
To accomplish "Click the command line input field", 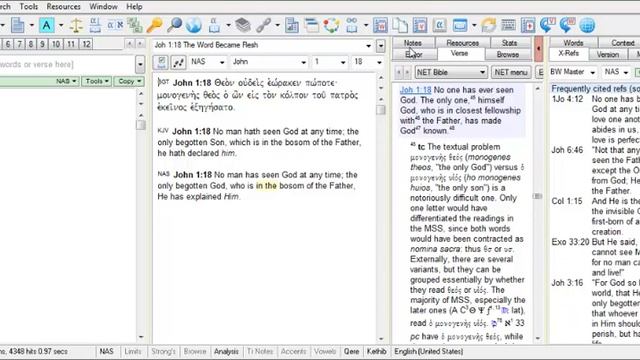I will [x=67, y=64].
